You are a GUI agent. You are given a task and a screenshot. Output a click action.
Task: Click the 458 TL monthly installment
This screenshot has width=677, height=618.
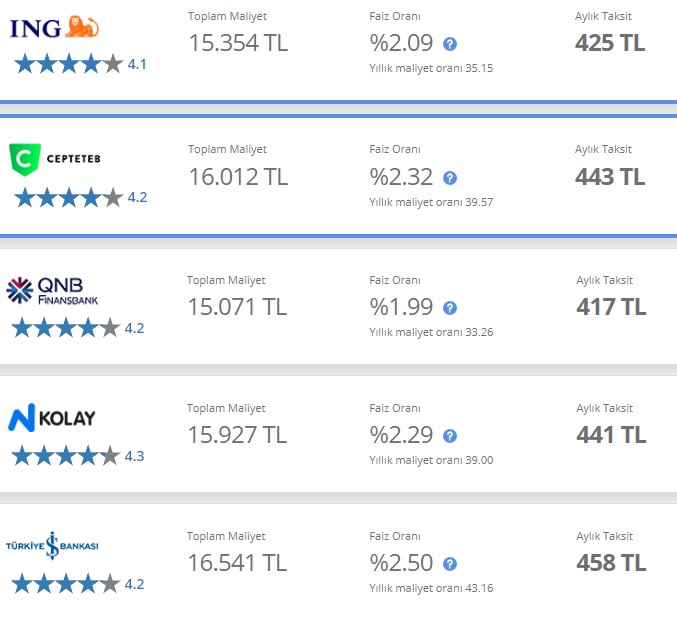[x=611, y=562]
